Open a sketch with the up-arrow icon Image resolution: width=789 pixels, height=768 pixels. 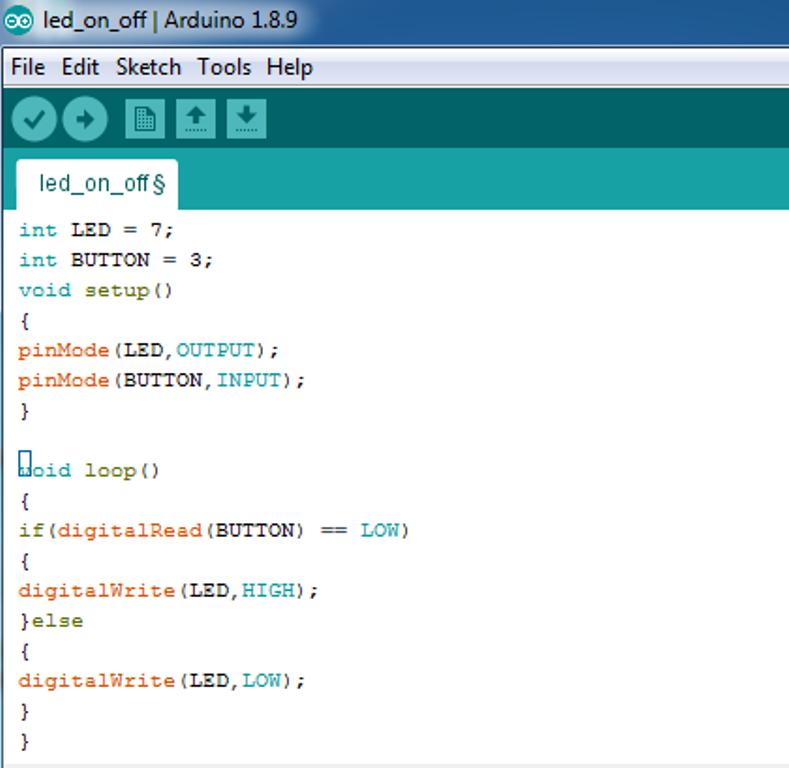click(196, 119)
